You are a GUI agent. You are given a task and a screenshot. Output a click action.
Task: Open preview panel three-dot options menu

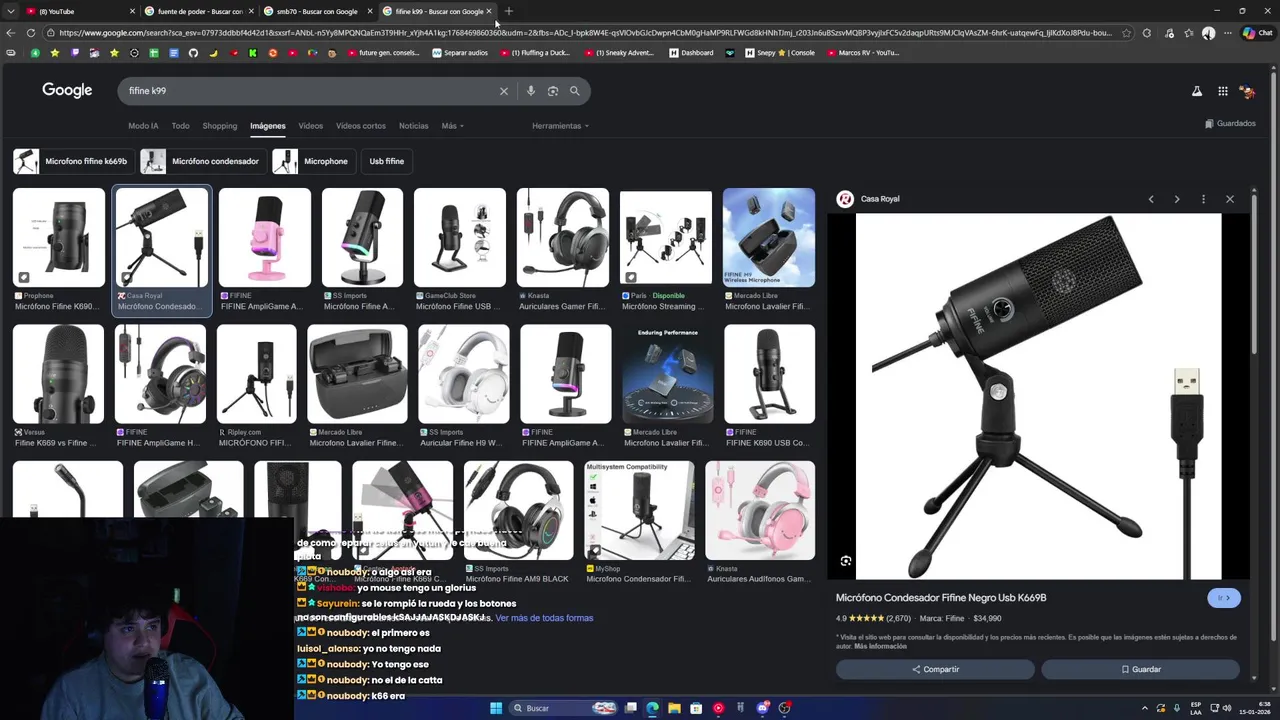pyautogui.click(x=1203, y=199)
